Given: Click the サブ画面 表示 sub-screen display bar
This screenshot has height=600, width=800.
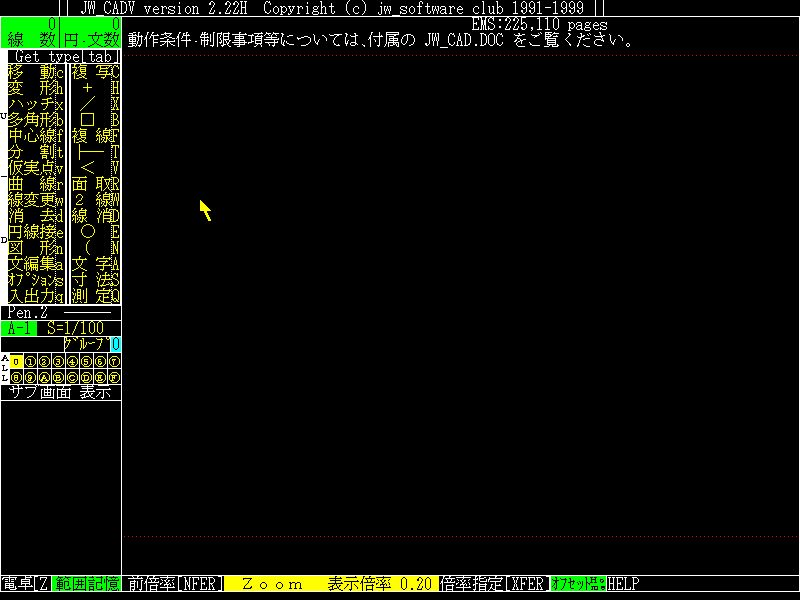Looking at the screenshot, I should pyautogui.click(x=60, y=393).
